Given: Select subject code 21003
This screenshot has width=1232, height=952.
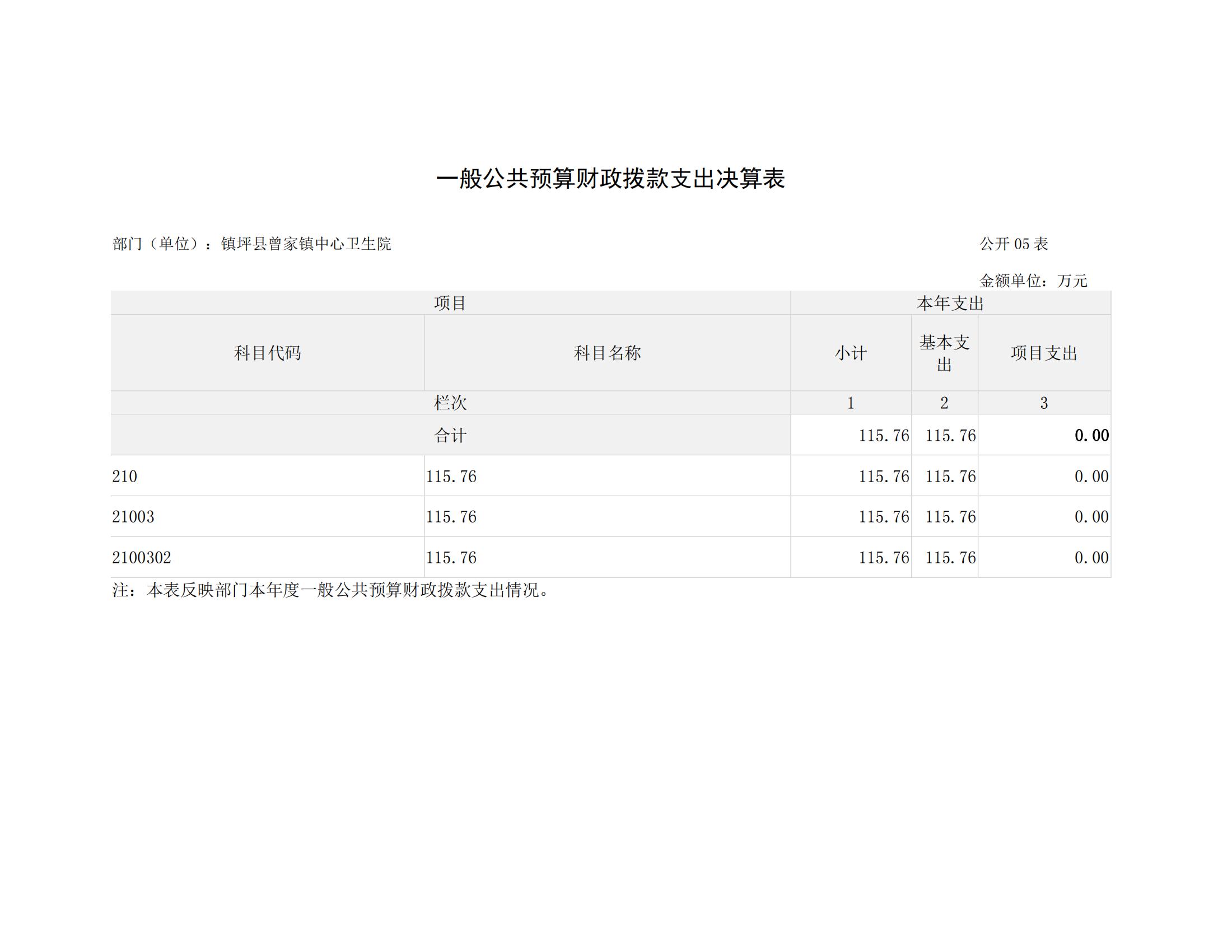Looking at the screenshot, I should pos(133,517).
